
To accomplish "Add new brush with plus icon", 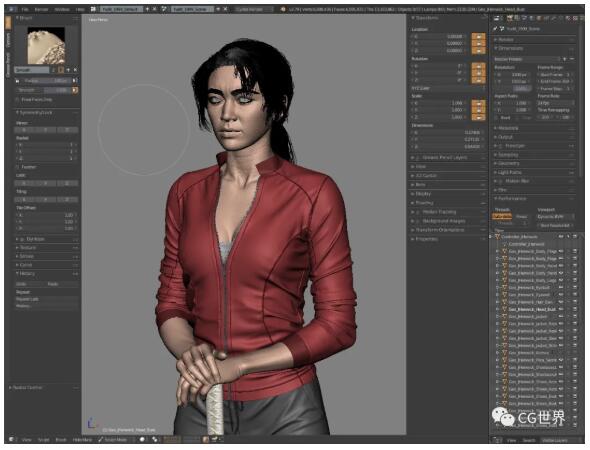I will 68,70.
